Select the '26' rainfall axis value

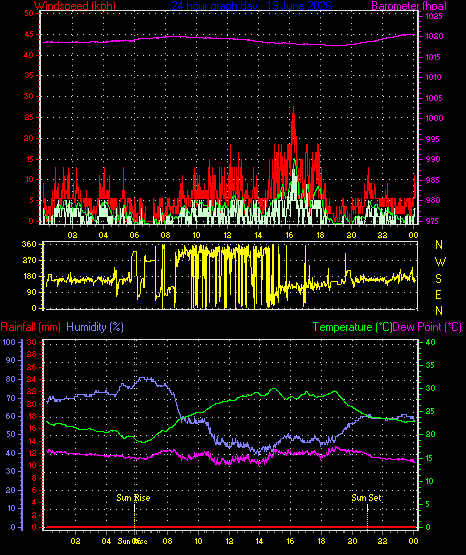pos(32,367)
